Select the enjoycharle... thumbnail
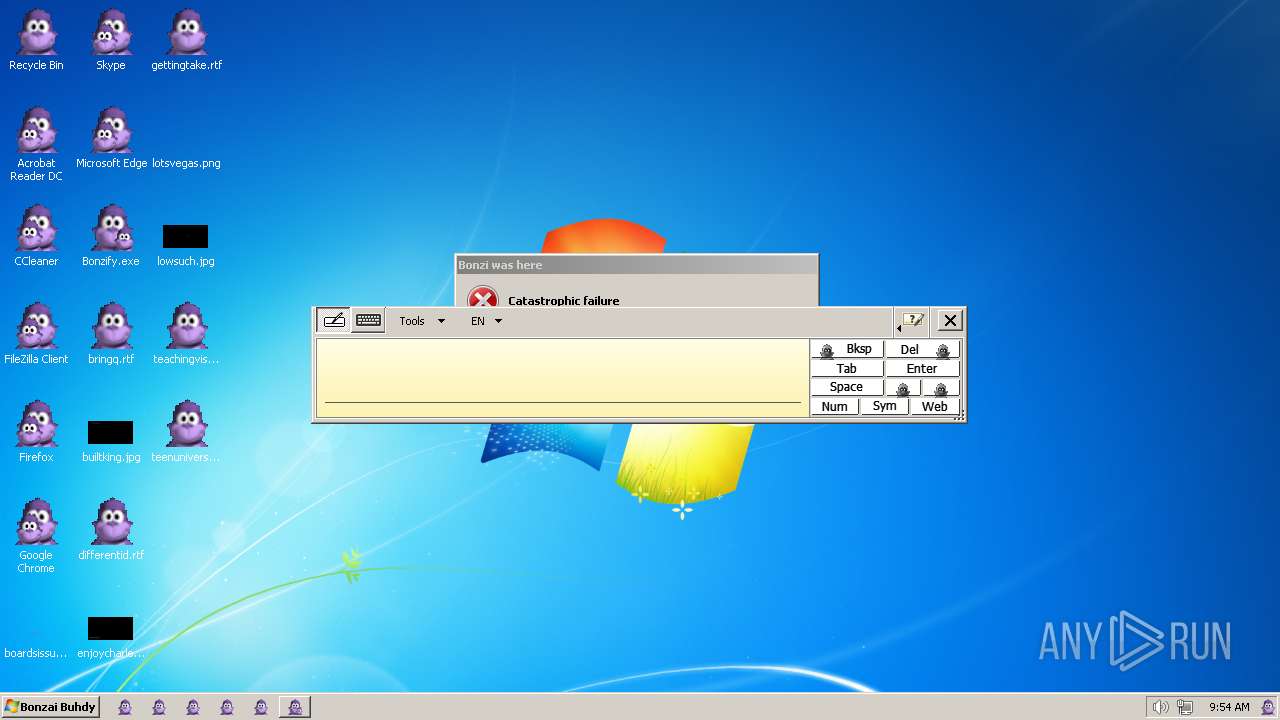This screenshot has width=1280, height=720. point(110,628)
